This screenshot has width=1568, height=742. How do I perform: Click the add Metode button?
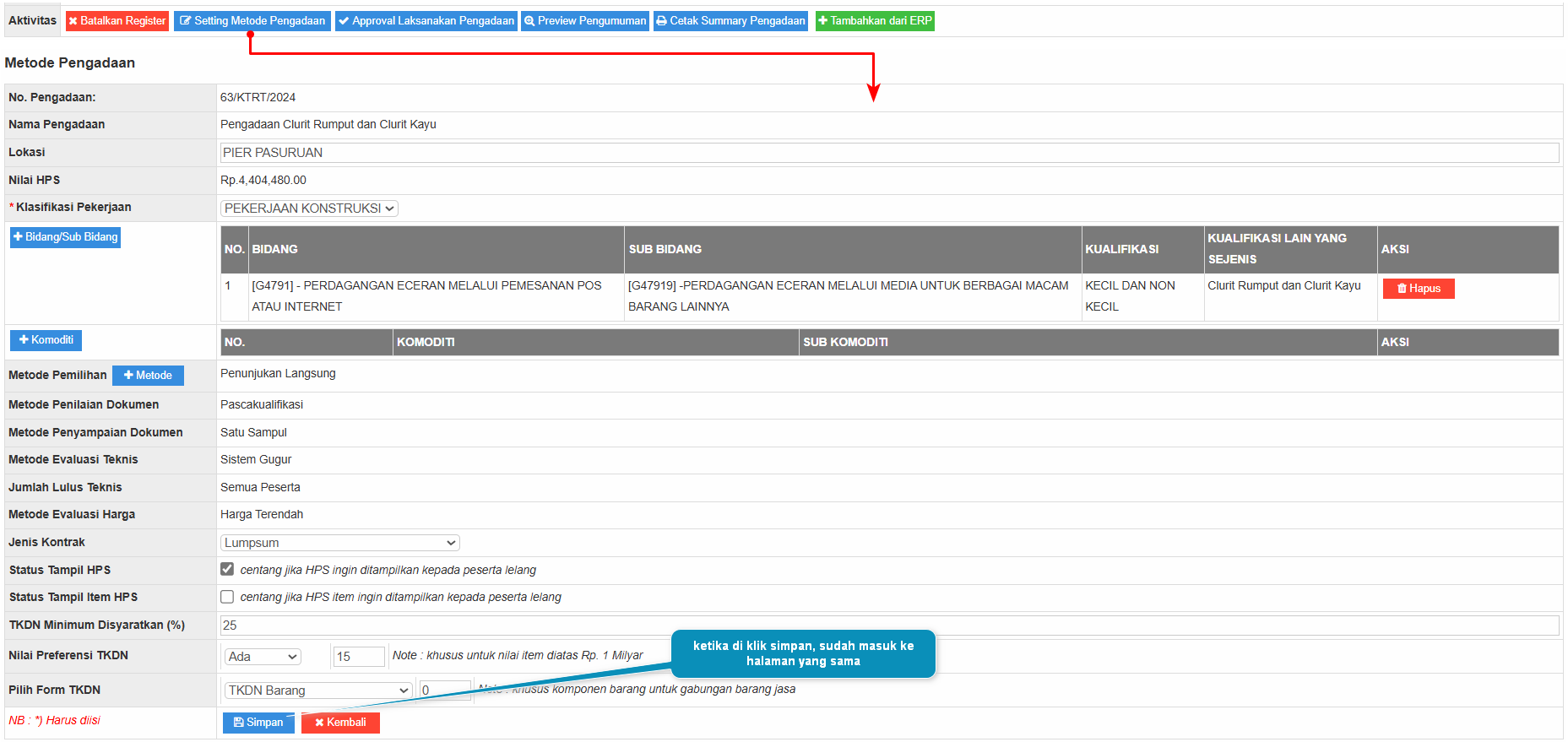point(148,376)
